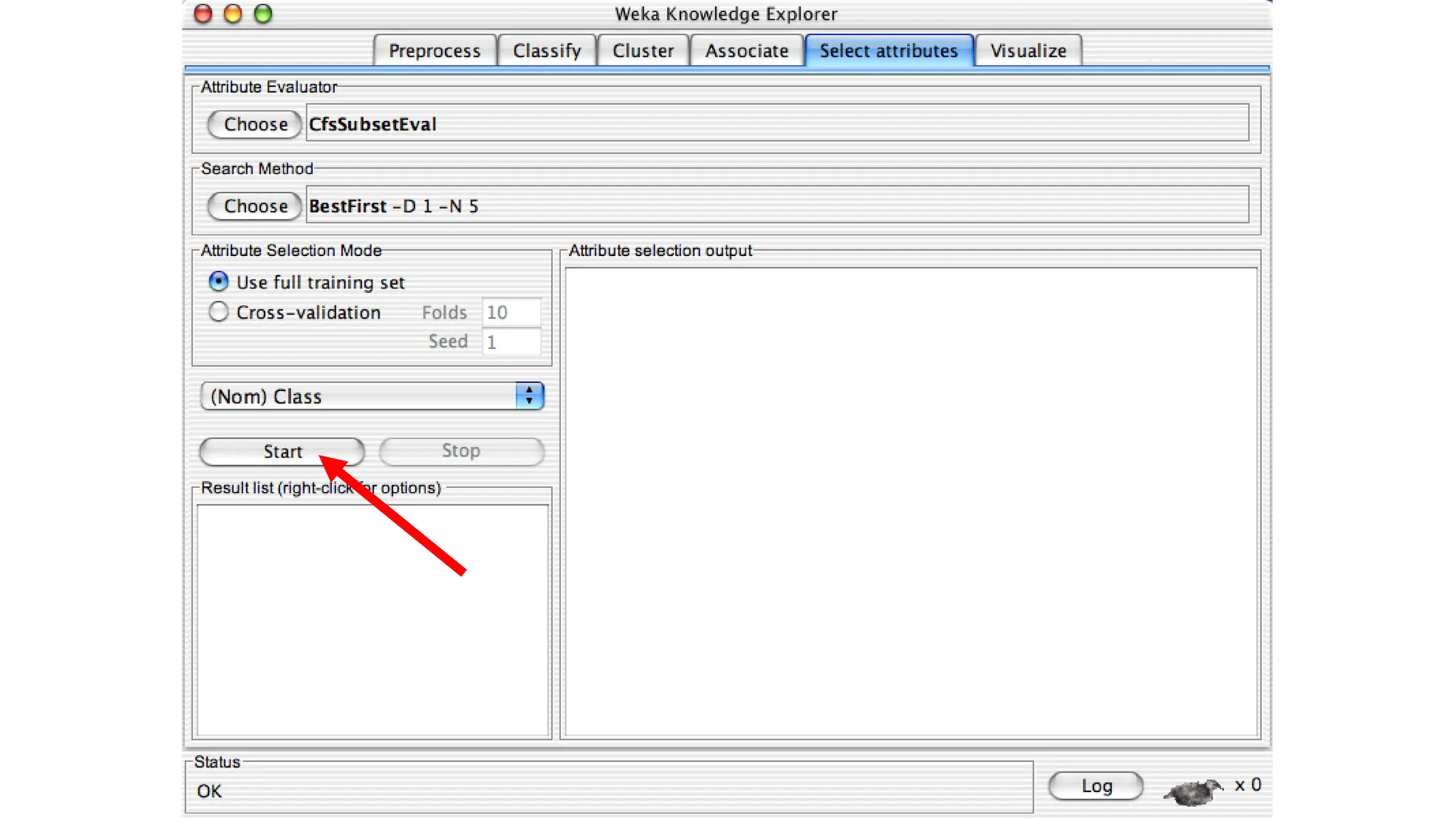This screenshot has height=819, width=1456.
Task: Click the blue arrows of class selector
Action: pyautogui.click(x=529, y=396)
